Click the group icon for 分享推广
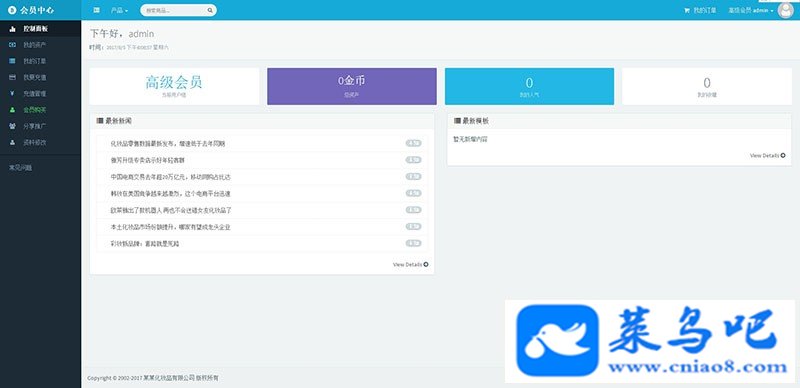 [12, 126]
